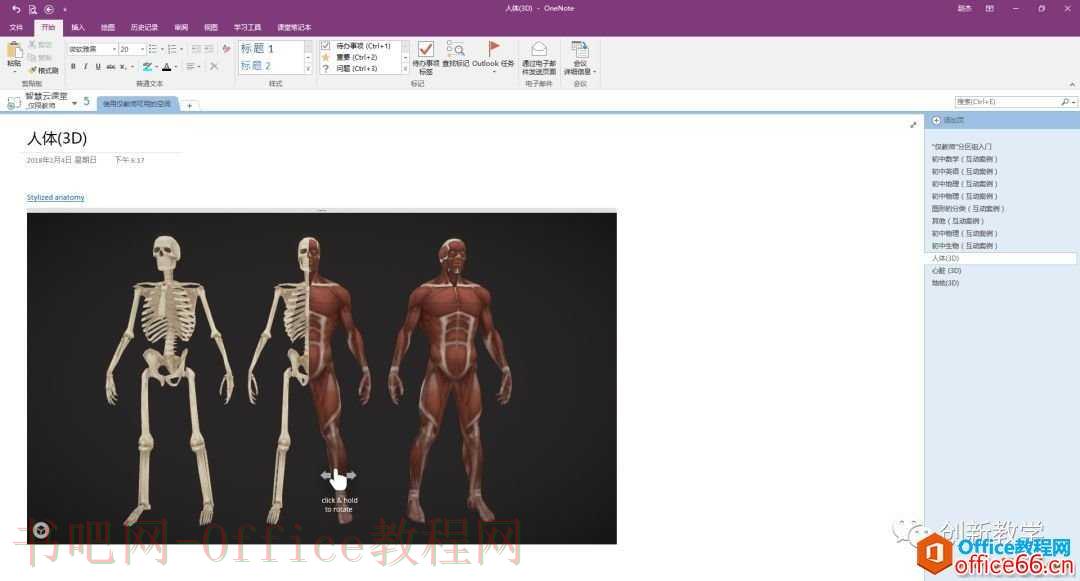Open the 初中生物（互动案例）page

(964, 246)
